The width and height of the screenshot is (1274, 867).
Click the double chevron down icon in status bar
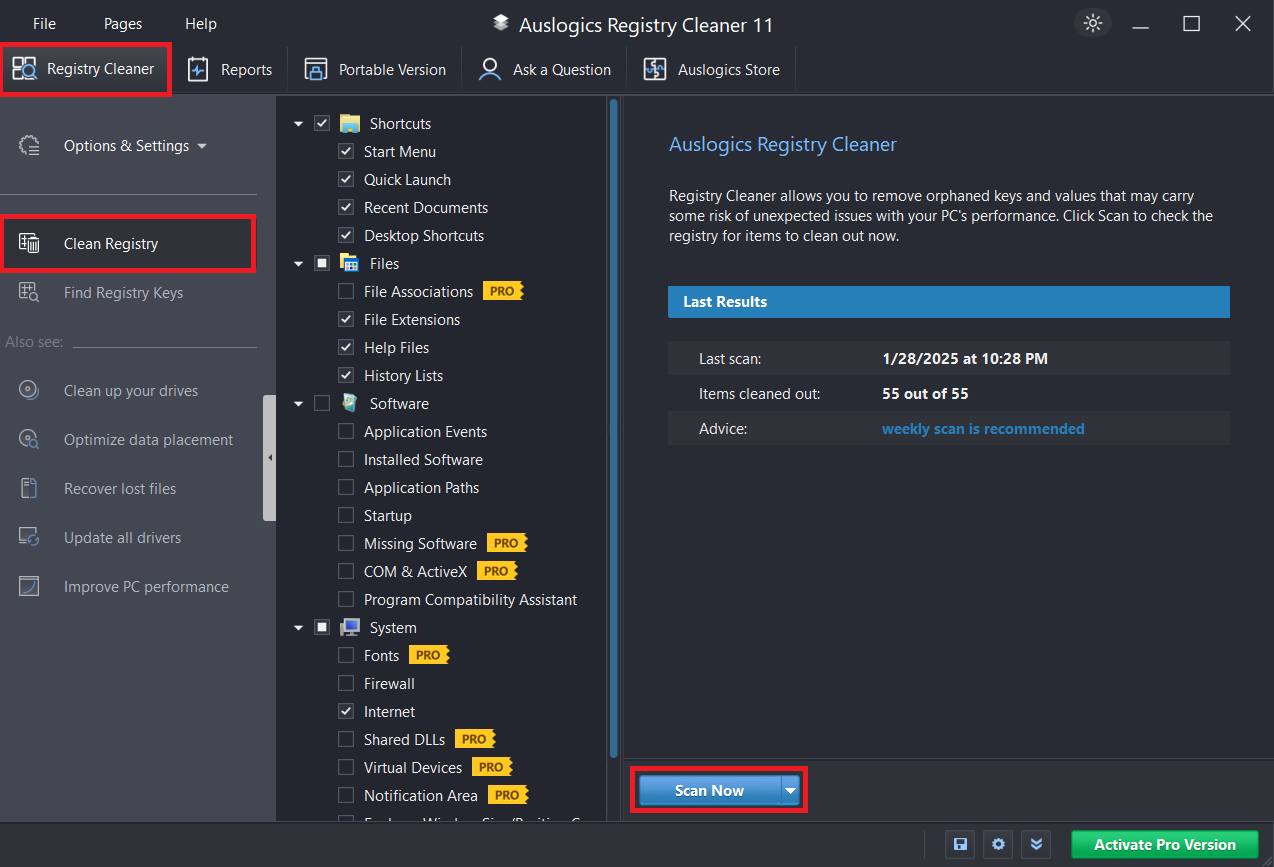coord(1036,844)
